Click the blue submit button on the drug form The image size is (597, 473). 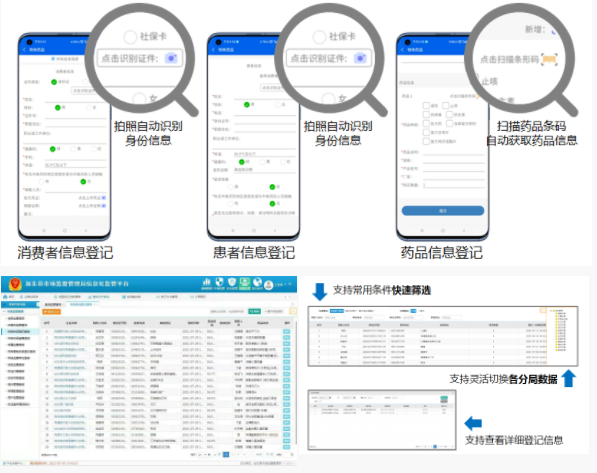[x=443, y=211]
